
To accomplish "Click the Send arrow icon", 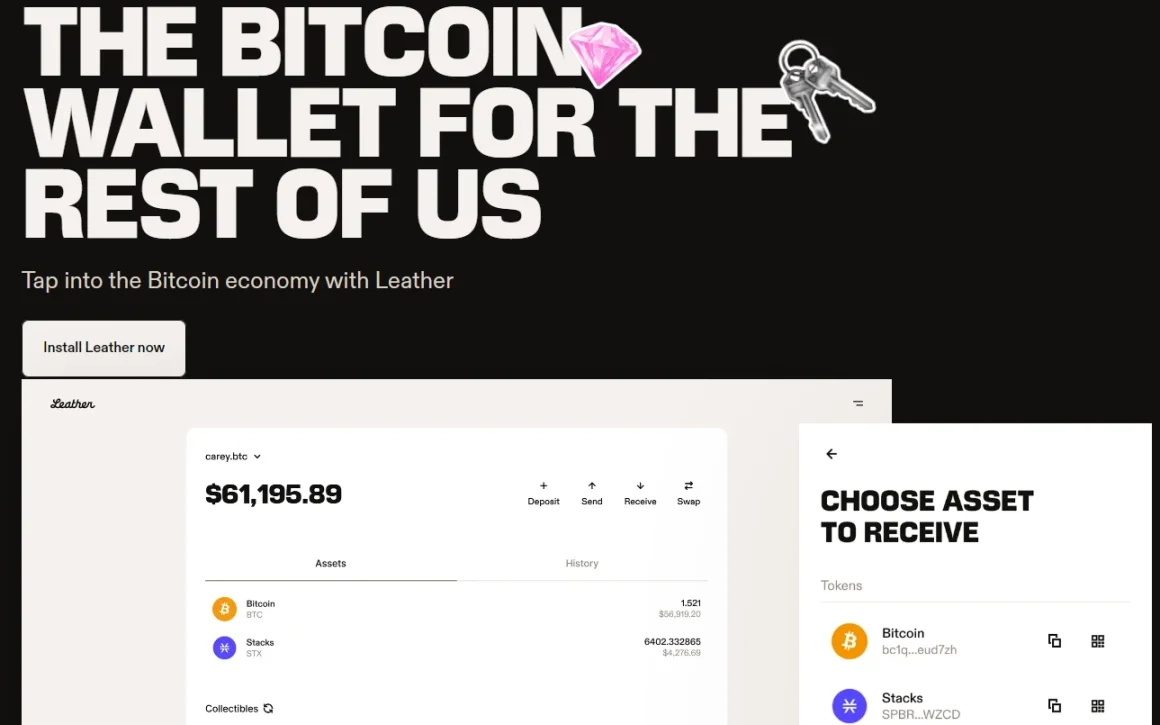I will click(x=592, y=486).
